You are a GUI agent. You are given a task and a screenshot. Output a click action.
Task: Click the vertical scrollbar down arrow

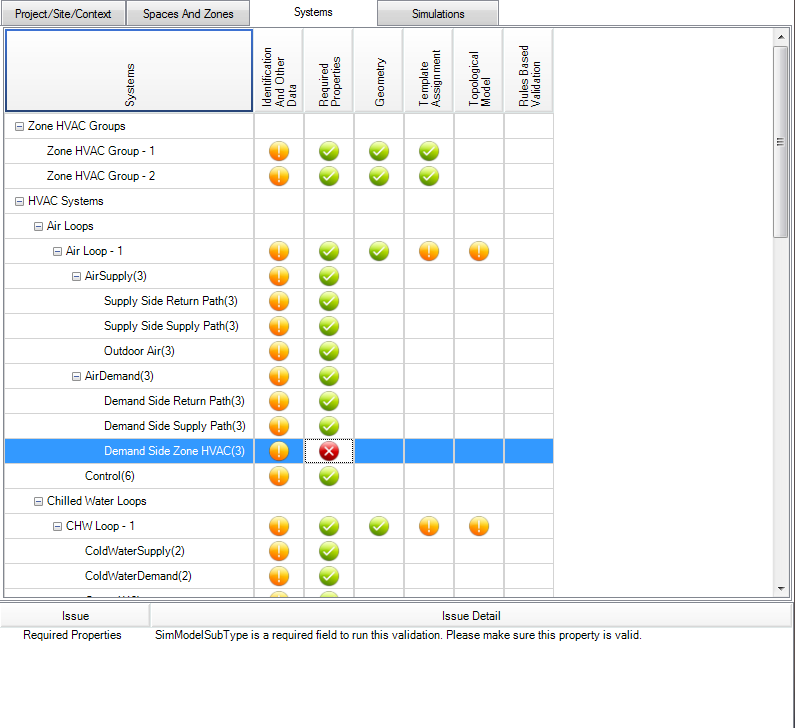782,591
